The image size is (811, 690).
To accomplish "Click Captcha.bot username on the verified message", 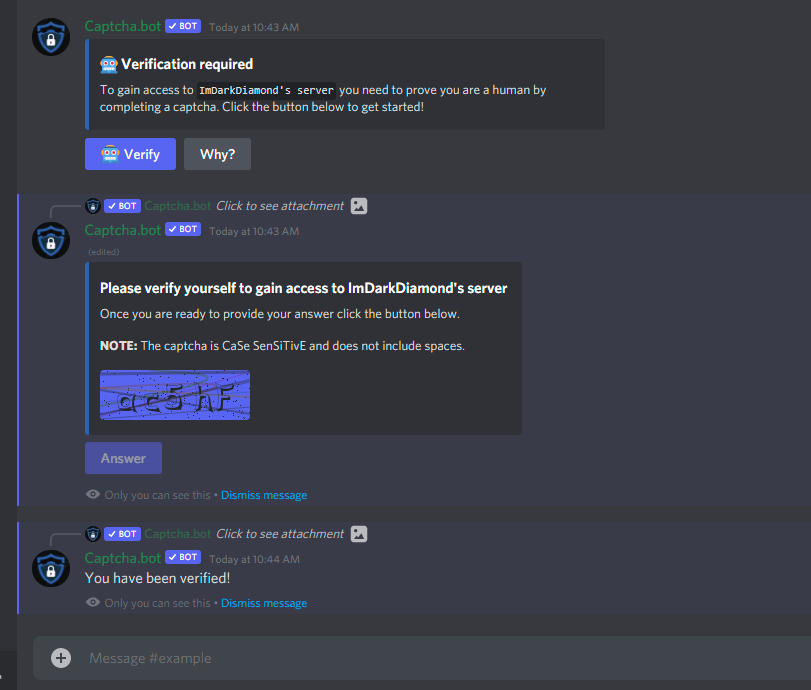I will click(x=123, y=558).
